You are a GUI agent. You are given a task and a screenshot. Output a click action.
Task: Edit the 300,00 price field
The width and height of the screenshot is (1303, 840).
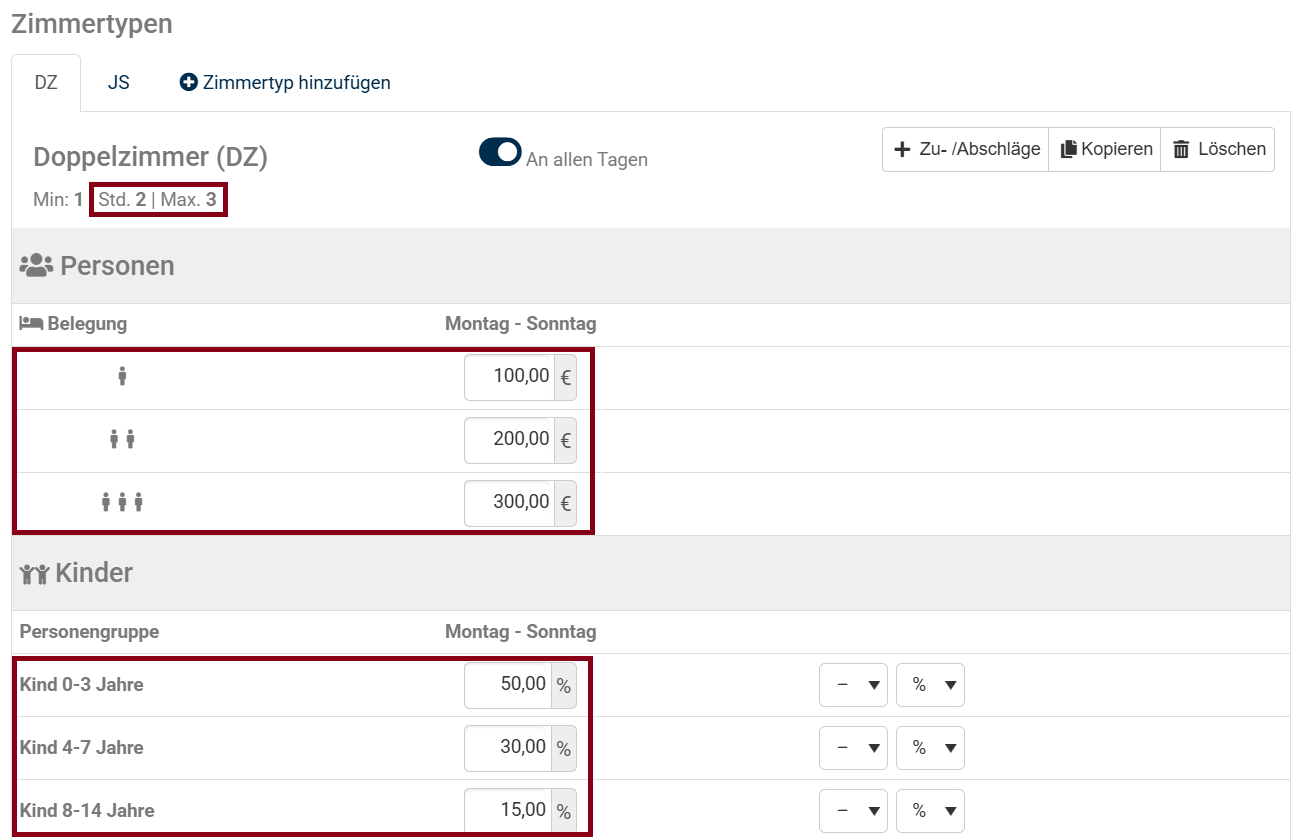coord(509,503)
